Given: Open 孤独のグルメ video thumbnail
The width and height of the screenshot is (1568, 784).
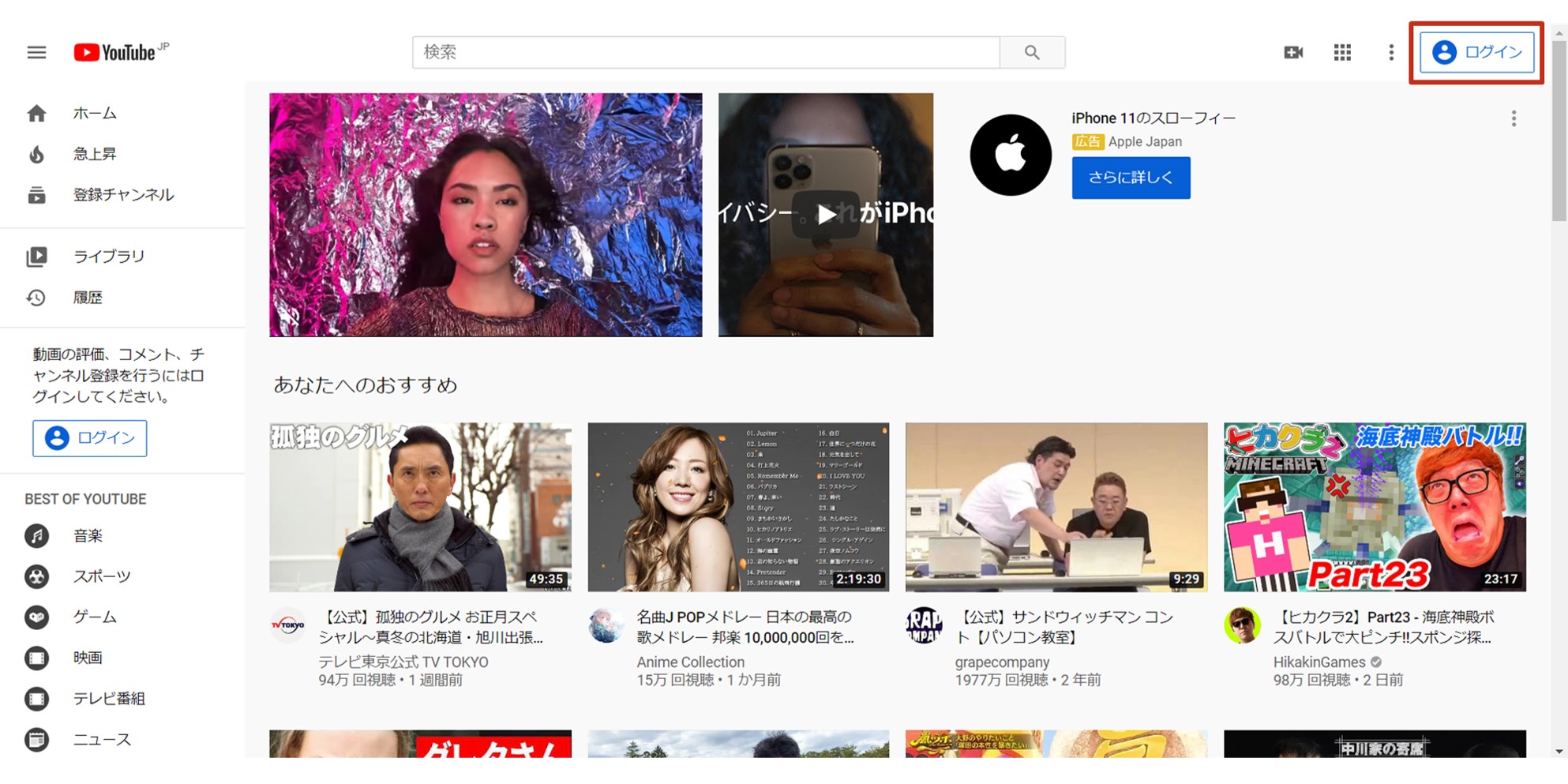Looking at the screenshot, I should tap(420, 507).
